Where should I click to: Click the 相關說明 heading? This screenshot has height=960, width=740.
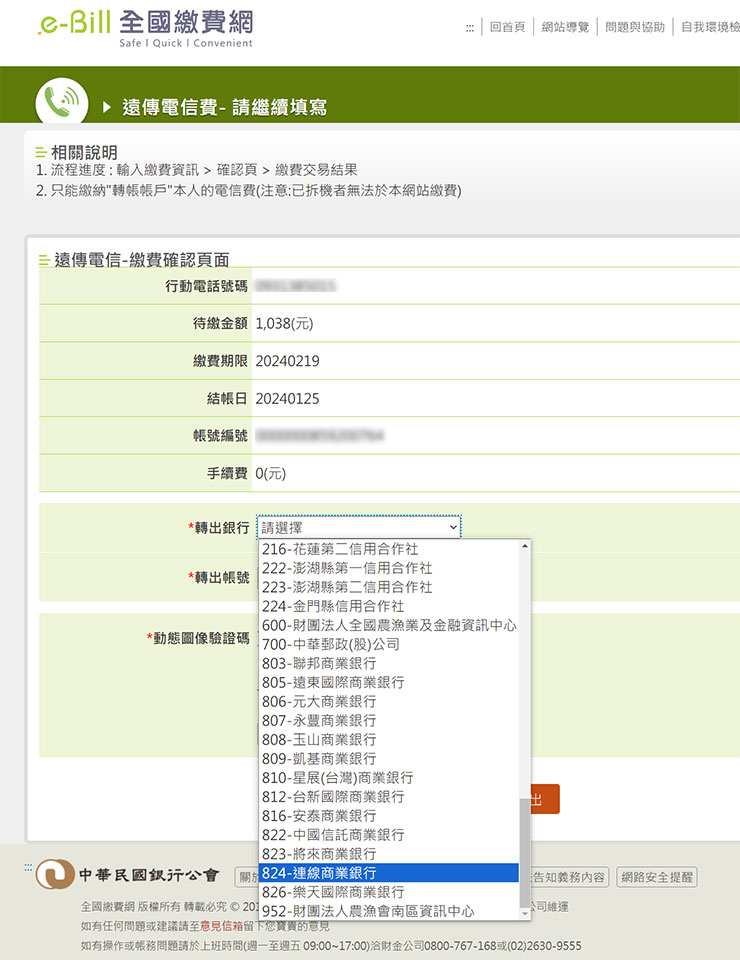click(84, 152)
